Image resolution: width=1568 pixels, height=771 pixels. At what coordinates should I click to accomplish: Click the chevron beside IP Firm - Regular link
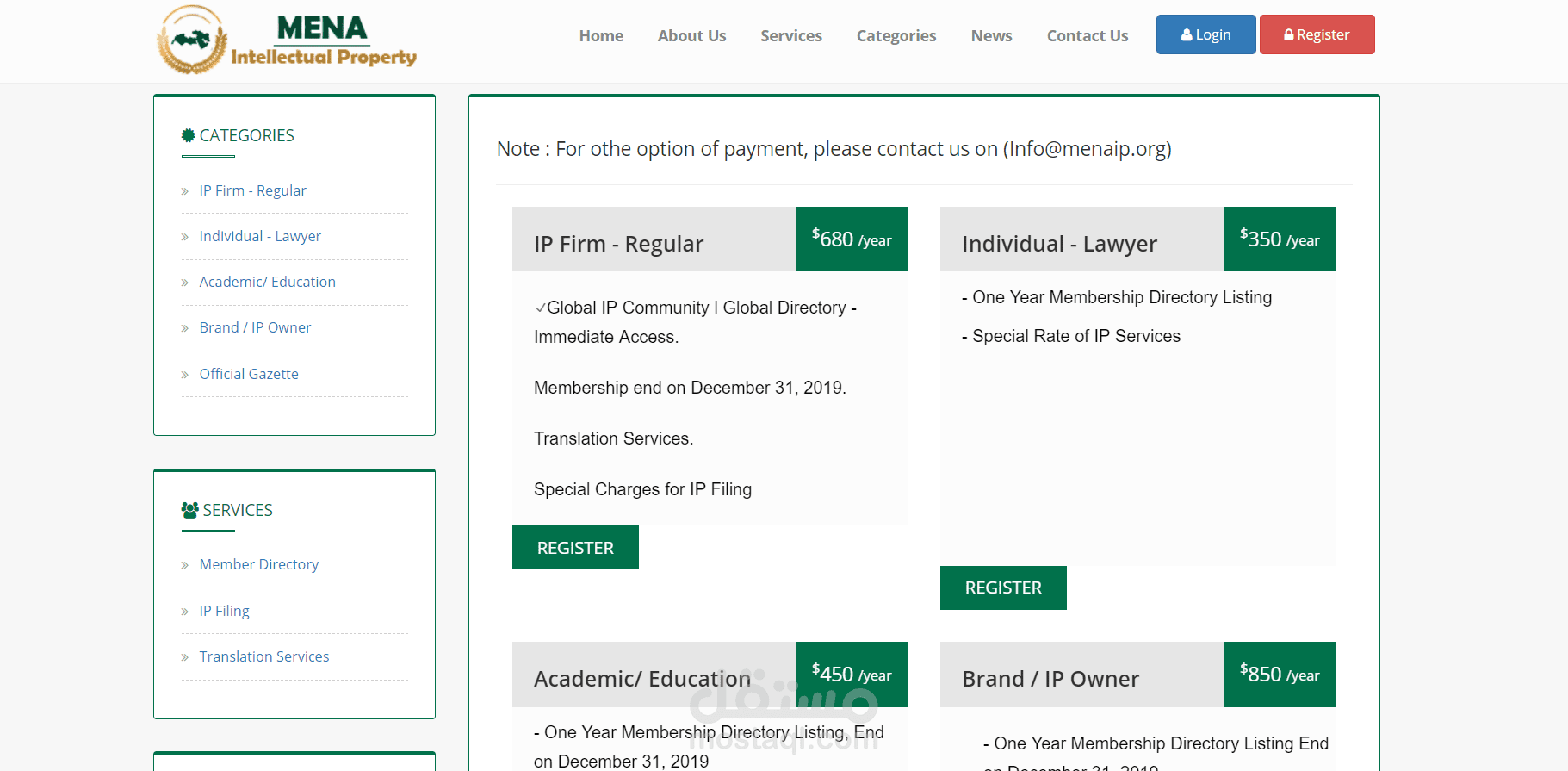coord(185,191)
